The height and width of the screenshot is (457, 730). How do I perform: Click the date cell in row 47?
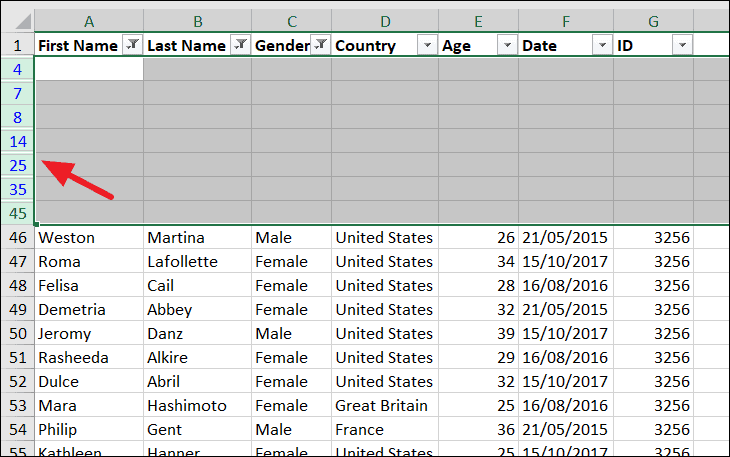point(566,261)
